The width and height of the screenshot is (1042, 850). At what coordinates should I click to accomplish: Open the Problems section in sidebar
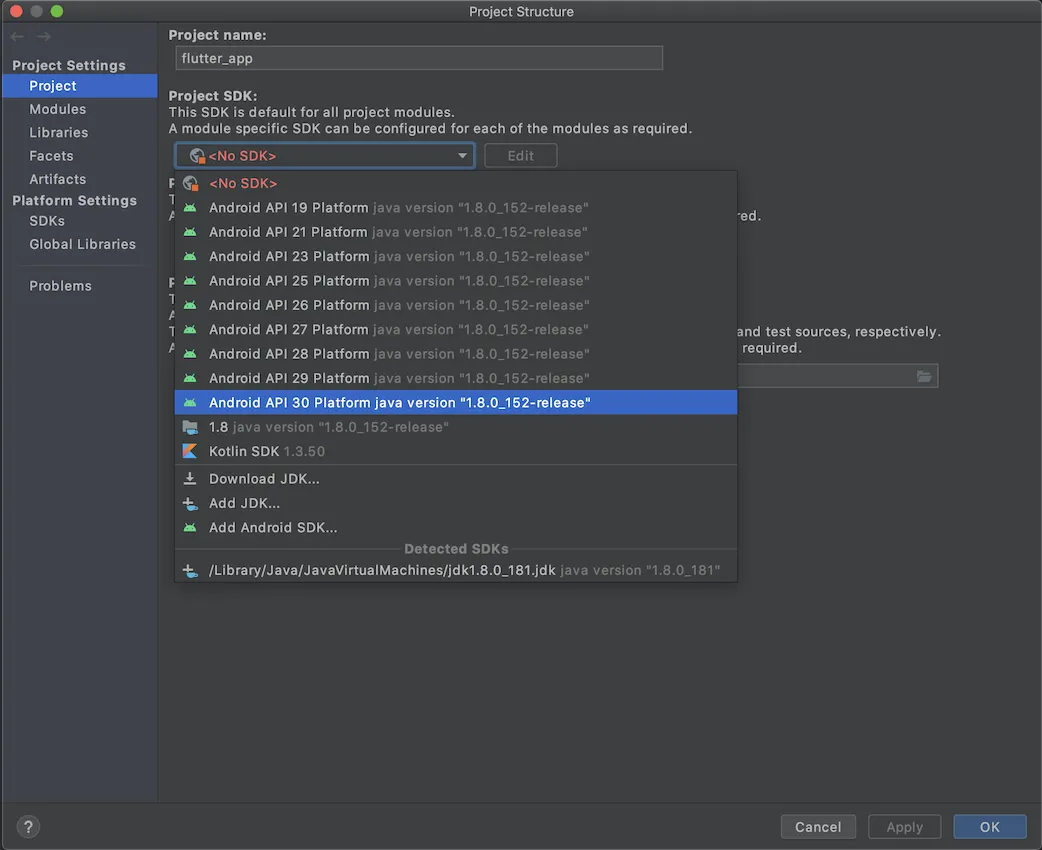60,286
